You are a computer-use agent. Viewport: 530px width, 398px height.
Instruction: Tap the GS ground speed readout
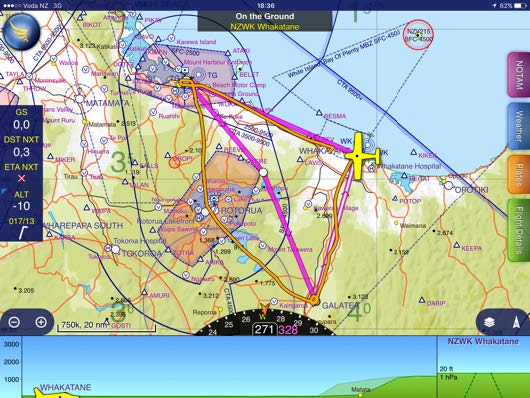pyautogui.click(x=21, y=120)
